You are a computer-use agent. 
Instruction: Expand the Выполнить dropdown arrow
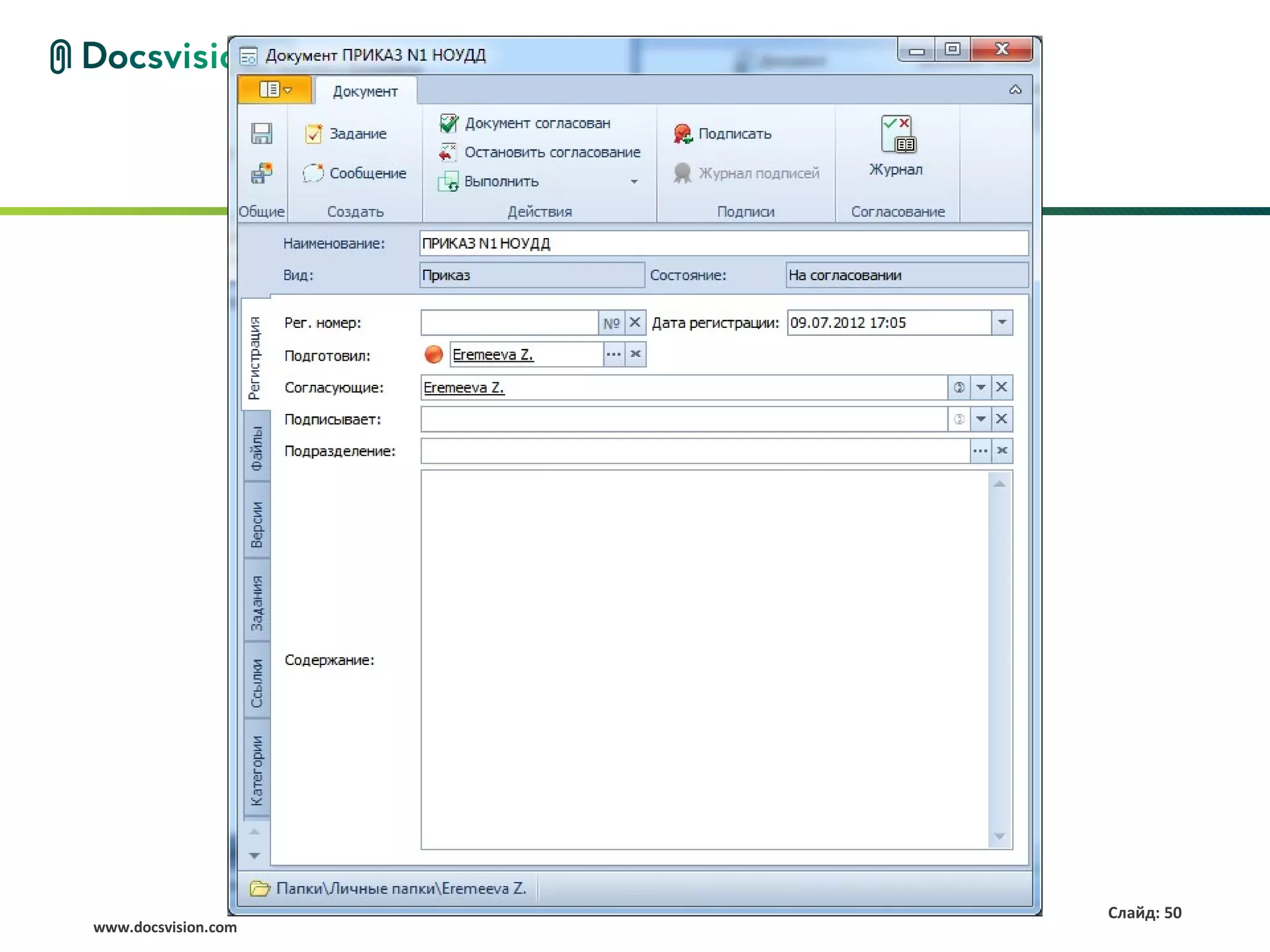point(634,182)
